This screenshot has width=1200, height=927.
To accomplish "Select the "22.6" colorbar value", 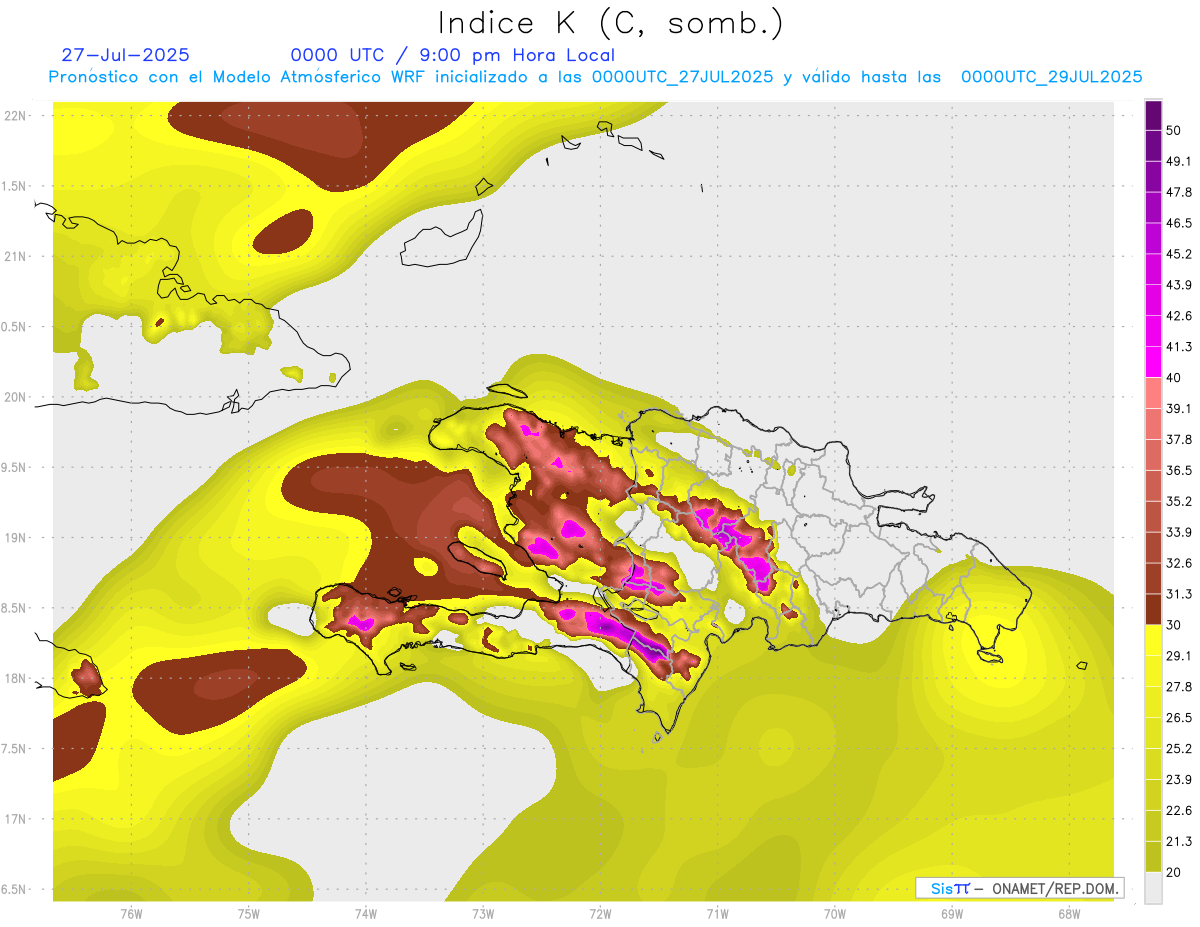I will click(x=1180, y=811).
